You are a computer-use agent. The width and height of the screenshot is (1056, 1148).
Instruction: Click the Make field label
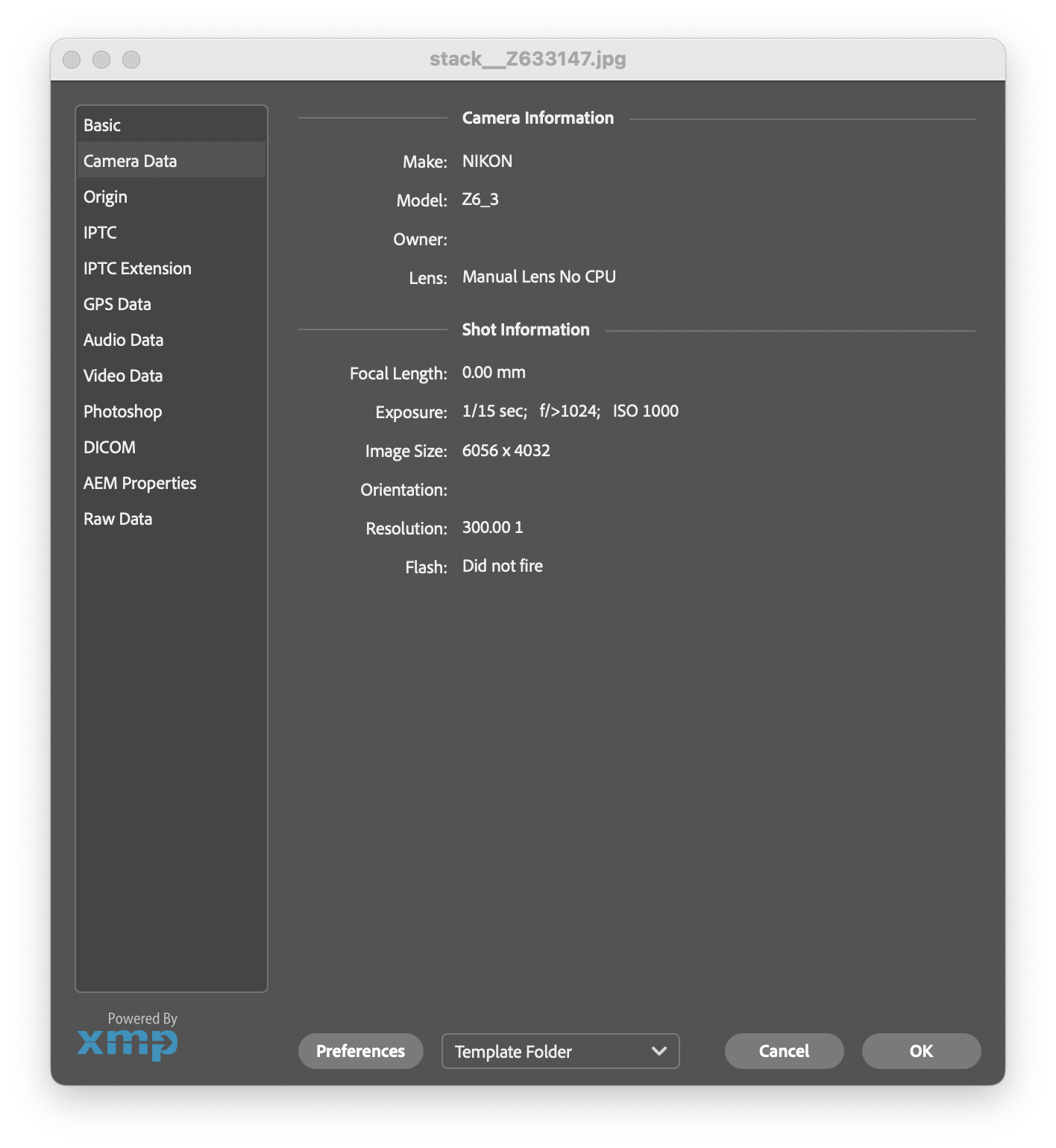click(425, 162)
